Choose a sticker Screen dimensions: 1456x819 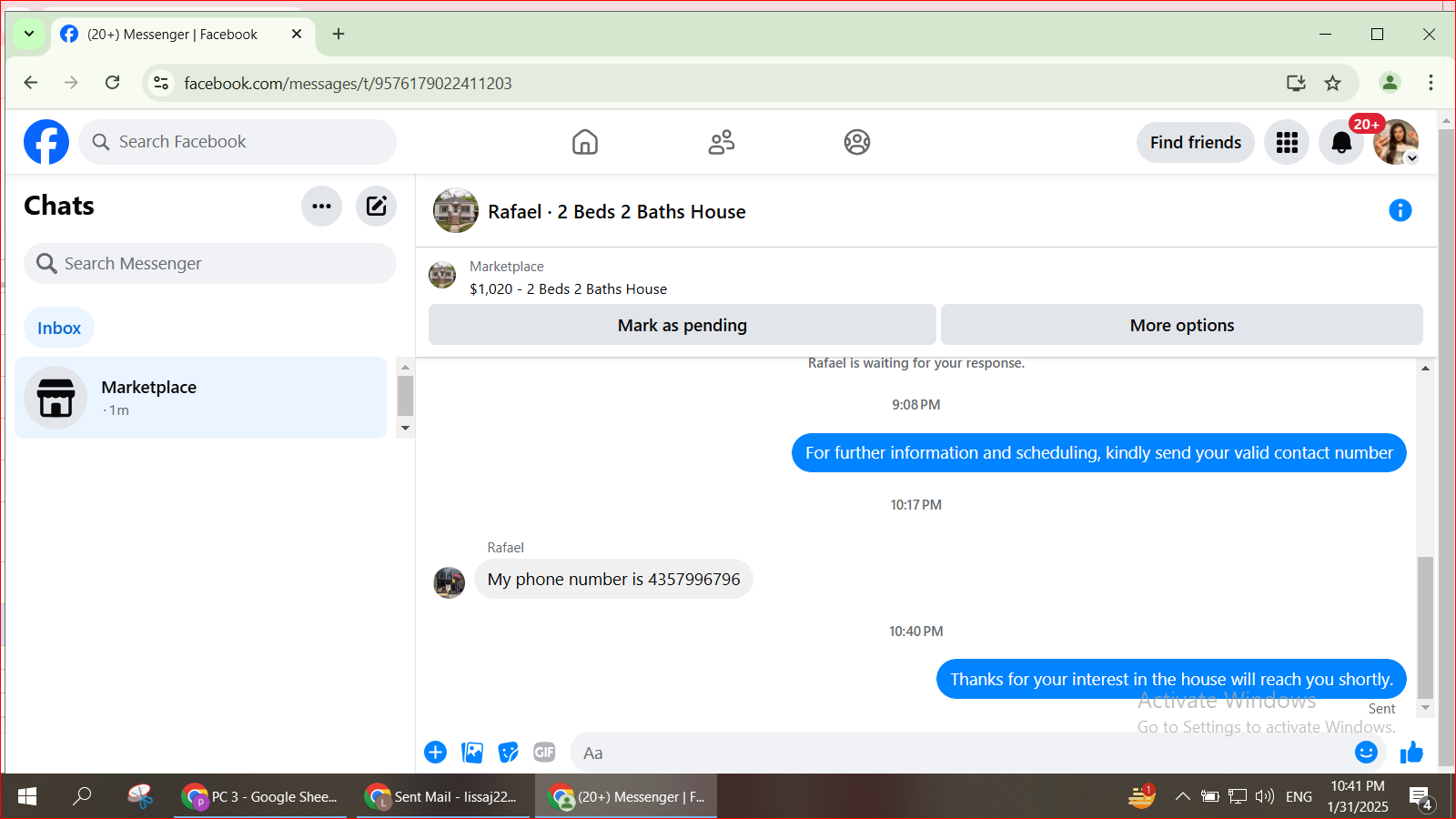pos(509,753)
